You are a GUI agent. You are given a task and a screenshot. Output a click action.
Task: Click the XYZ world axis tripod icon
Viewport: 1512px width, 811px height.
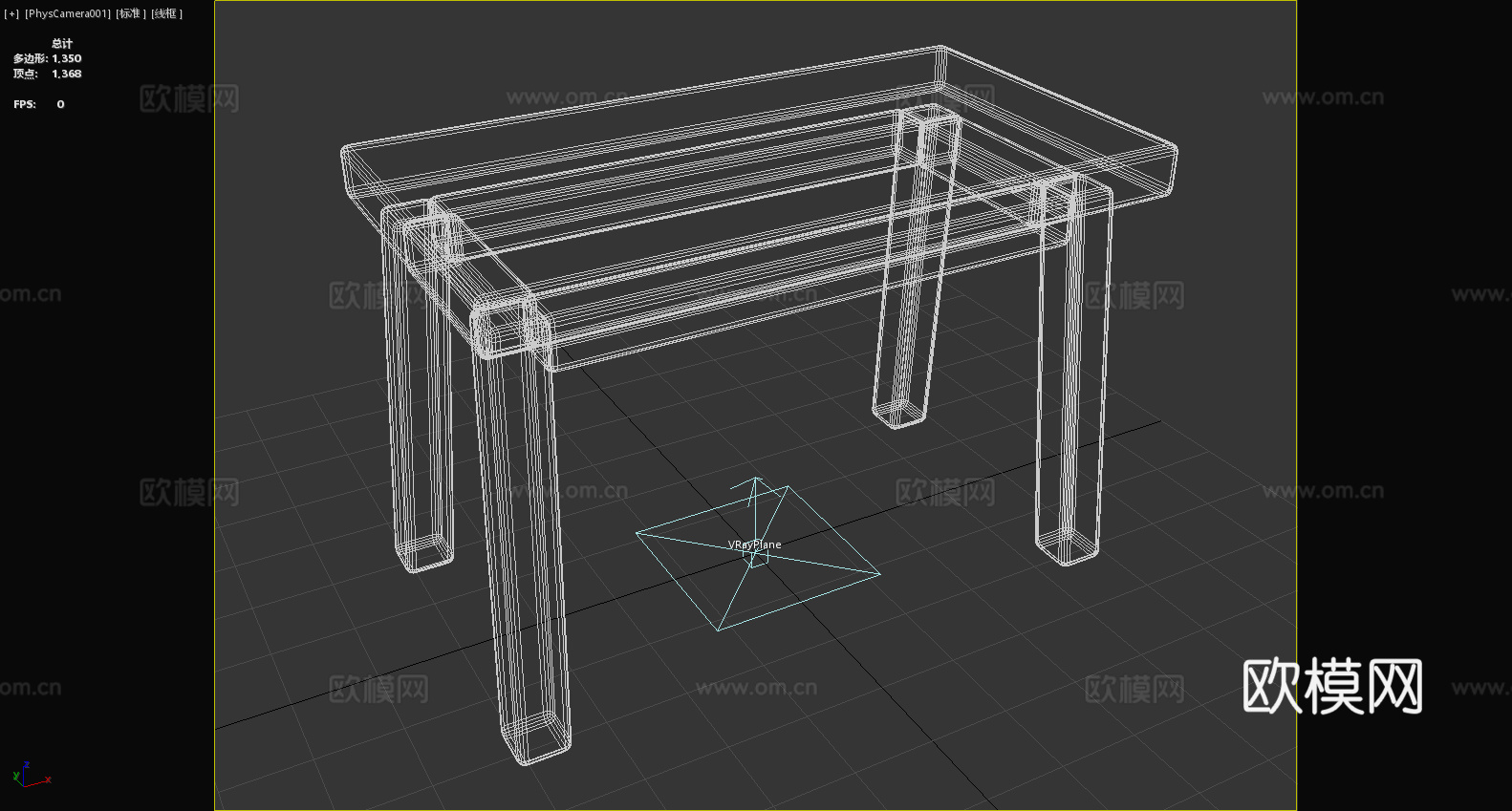[x=32, y=775]
